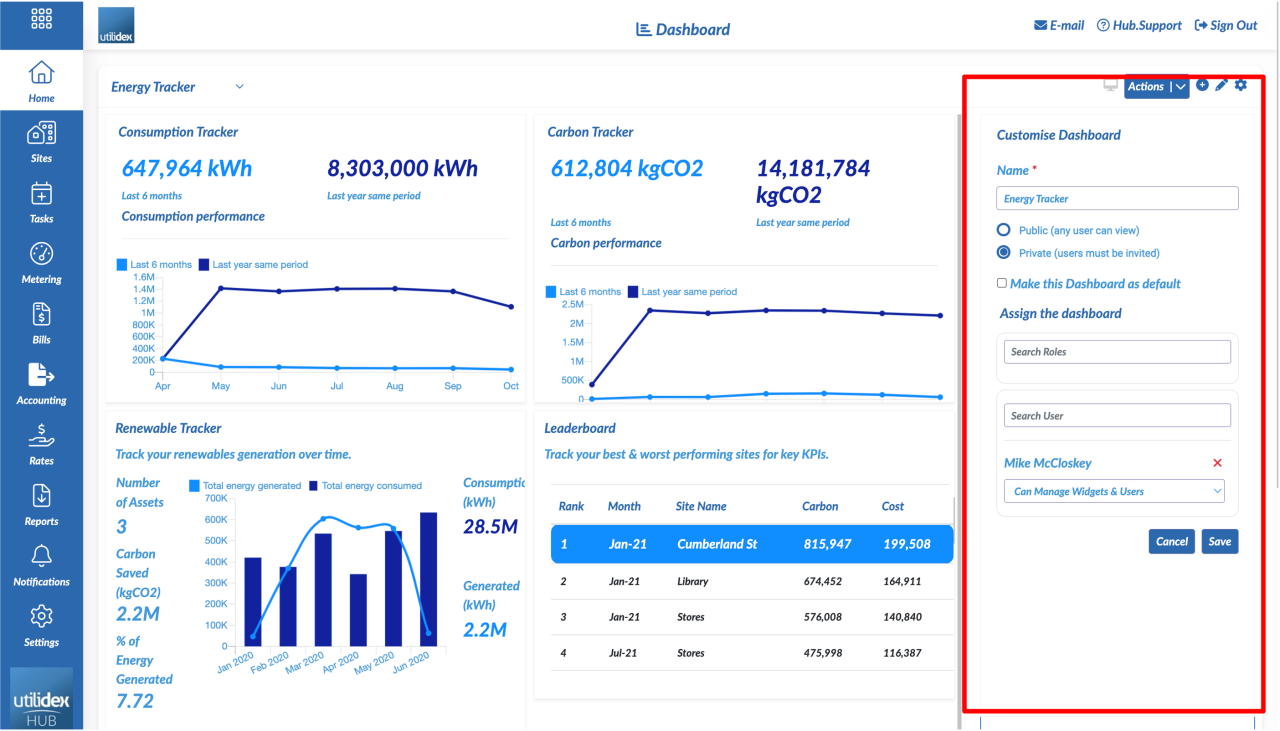This screenshot has height=731, width=1280.
Task: Open Hub.Support from the top bar
Action: pyautogui.click(x=1139, y=25)
